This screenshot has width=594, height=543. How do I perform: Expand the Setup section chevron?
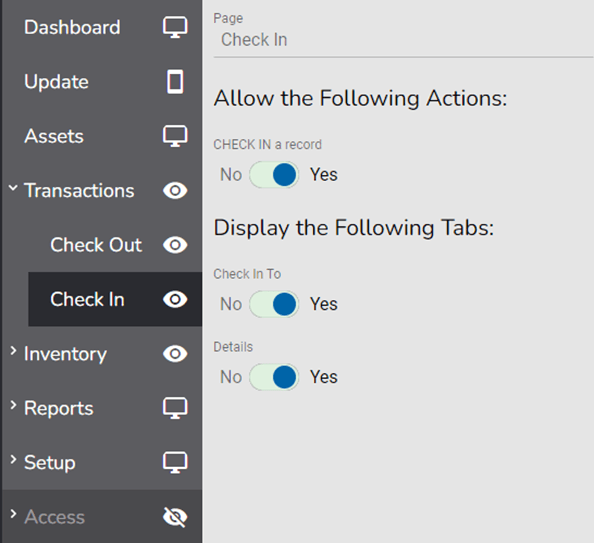click(13, 460)
